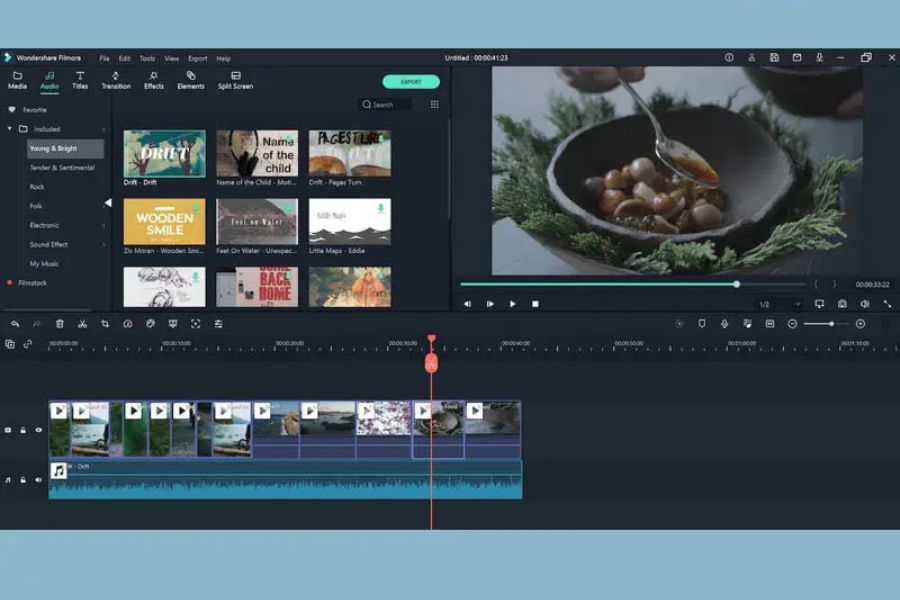Open the Transition panel
900x600 pixels.
pos(116,80)
